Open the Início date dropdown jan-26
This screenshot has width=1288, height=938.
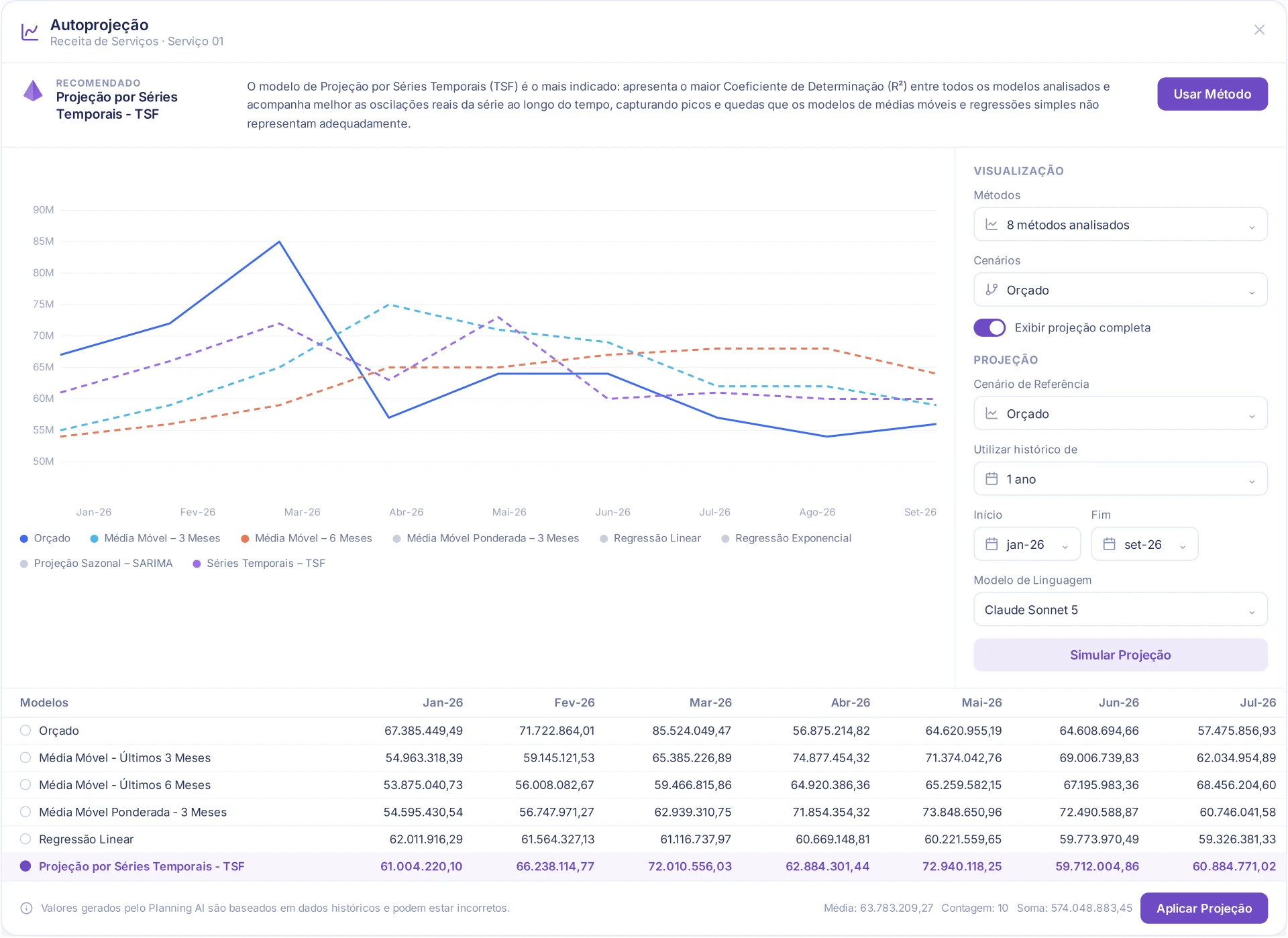[x=1026, y=544]
